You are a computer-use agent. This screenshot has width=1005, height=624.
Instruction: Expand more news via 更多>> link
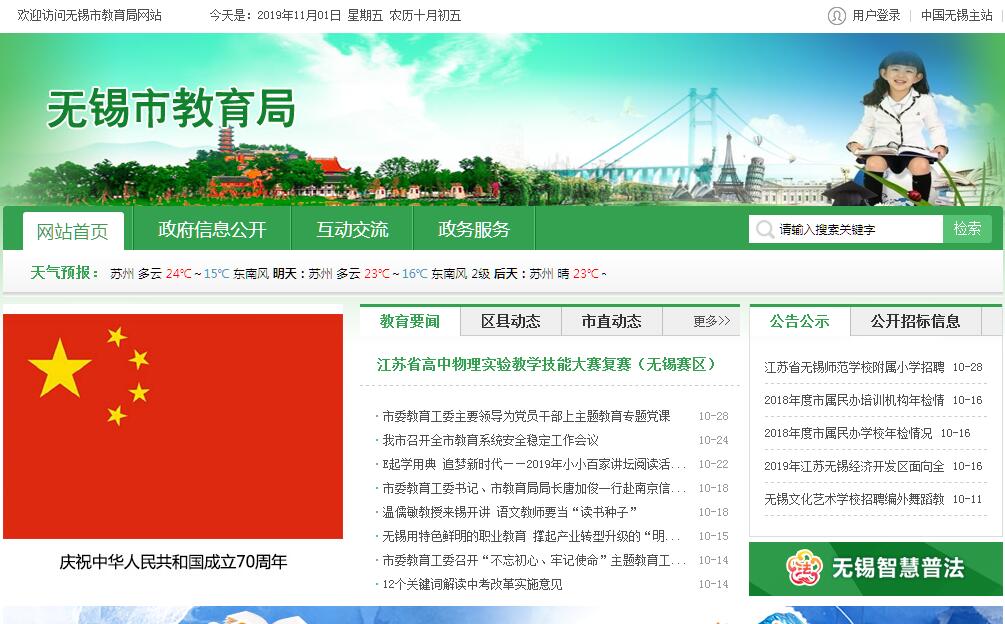click(x=711, y=321)
